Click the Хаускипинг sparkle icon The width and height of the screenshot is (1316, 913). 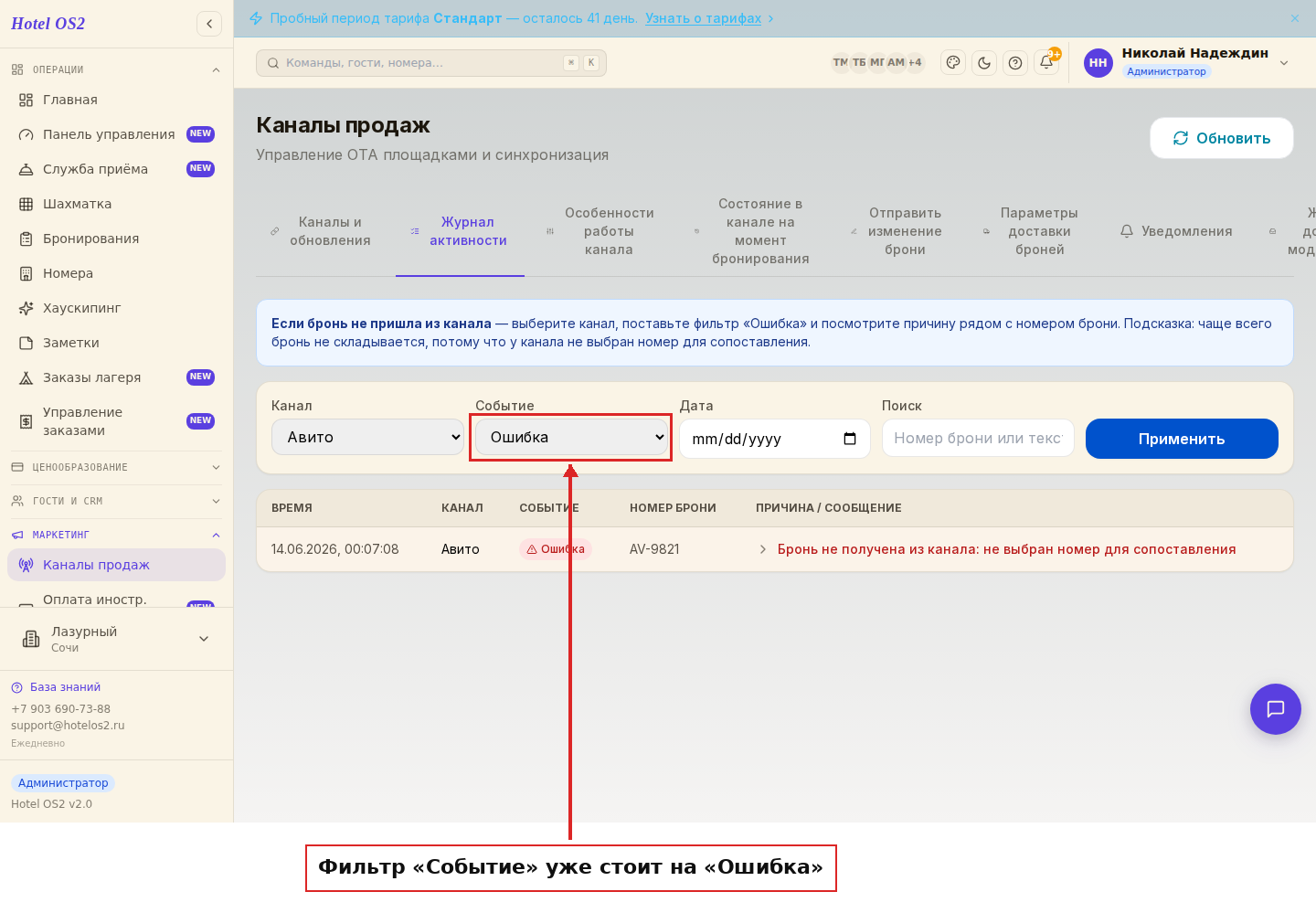(x=27, y=308)
